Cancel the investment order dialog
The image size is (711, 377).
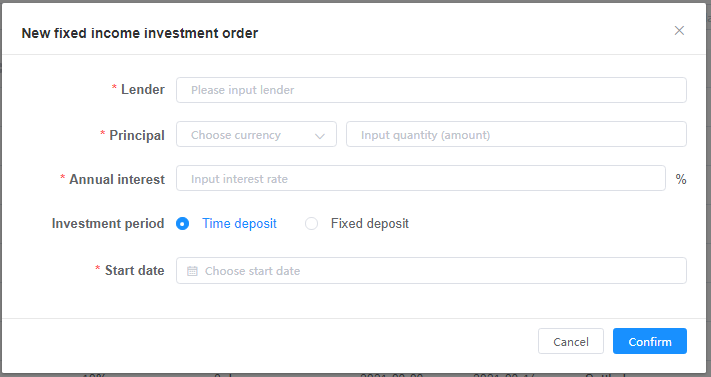570,341
